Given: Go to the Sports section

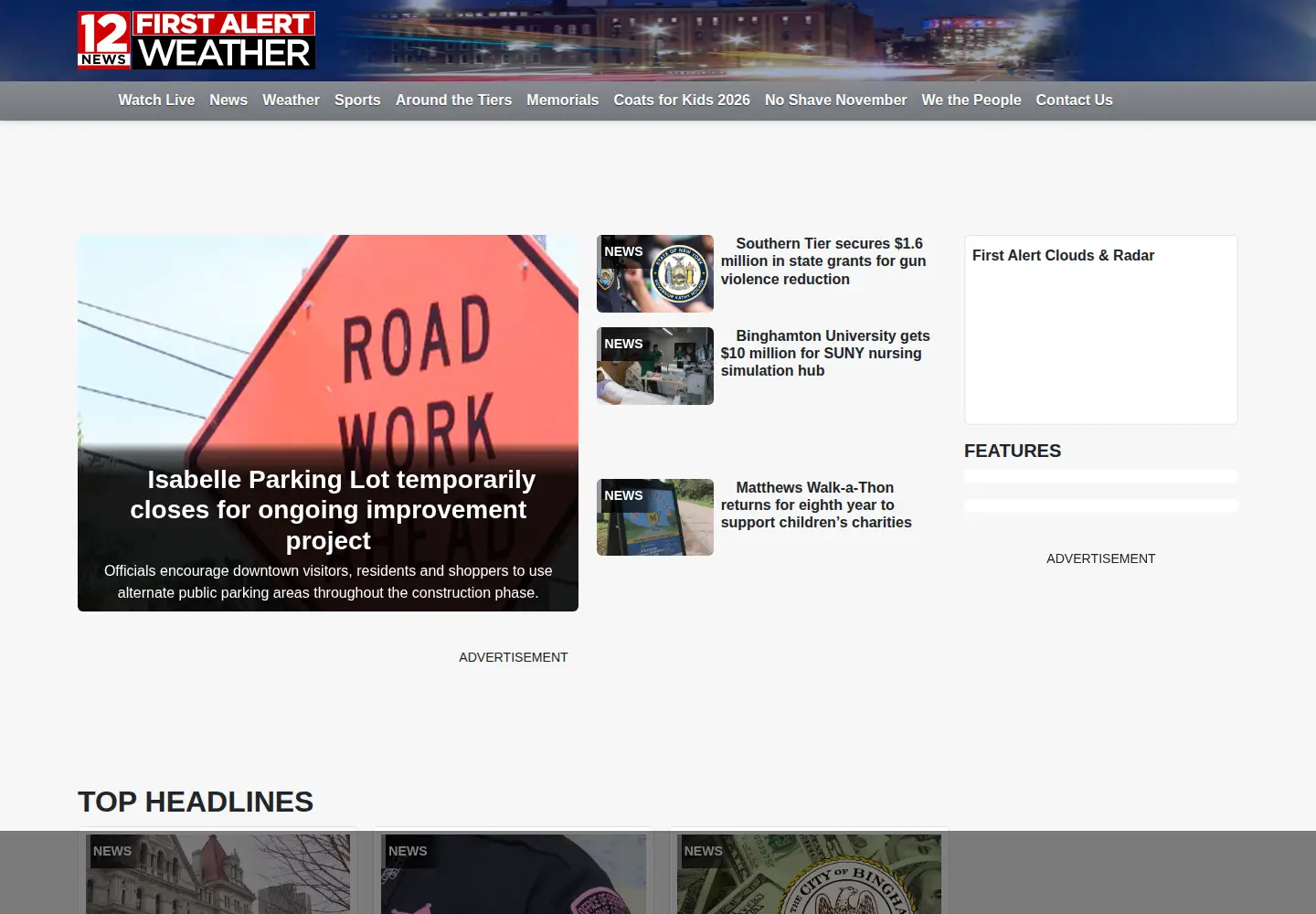Looking at the screenshot, I should coord(357,100).
